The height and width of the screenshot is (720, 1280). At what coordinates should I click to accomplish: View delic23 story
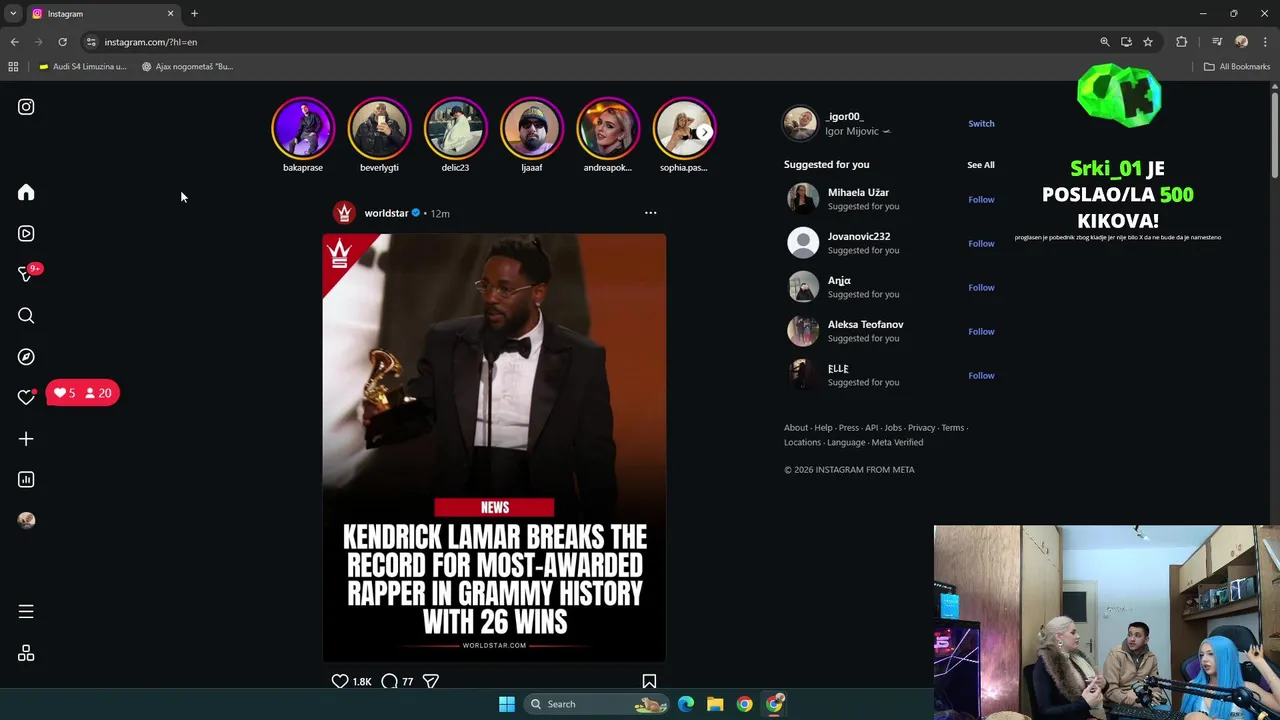click(455, 129)
